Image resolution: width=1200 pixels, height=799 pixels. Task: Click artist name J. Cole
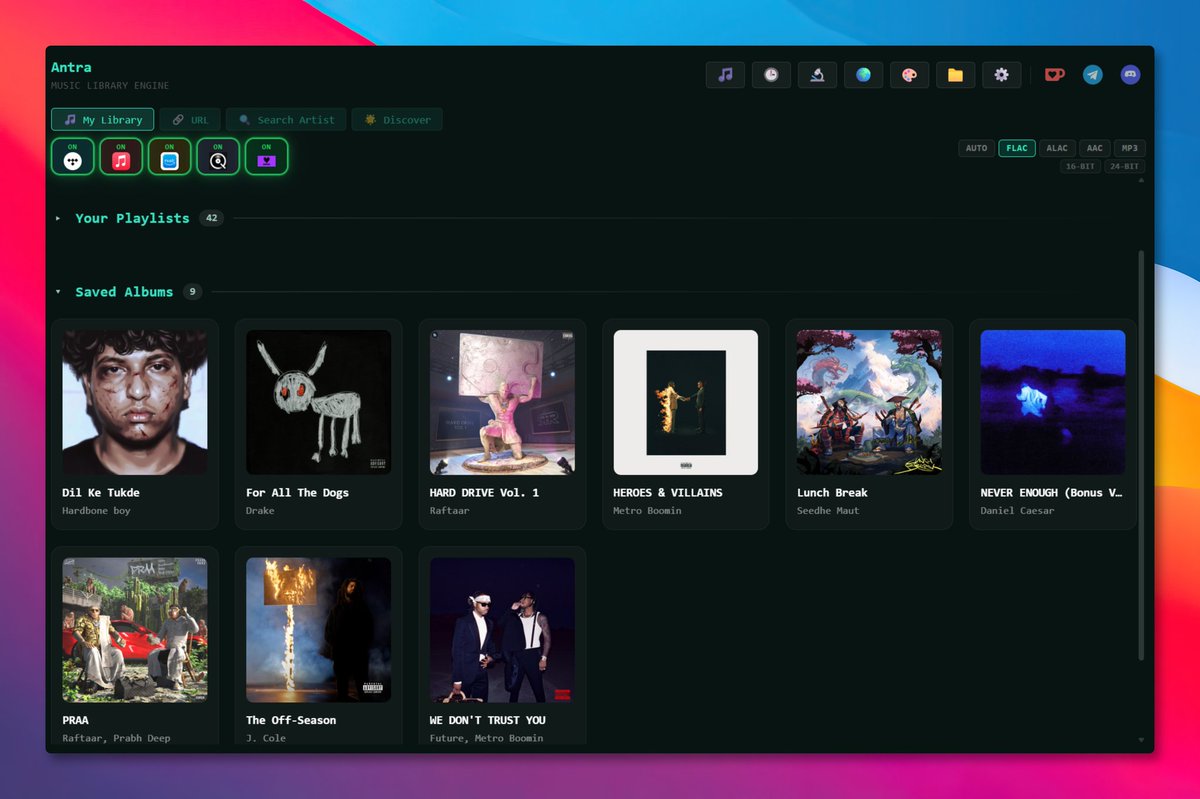tap(266, 738)
